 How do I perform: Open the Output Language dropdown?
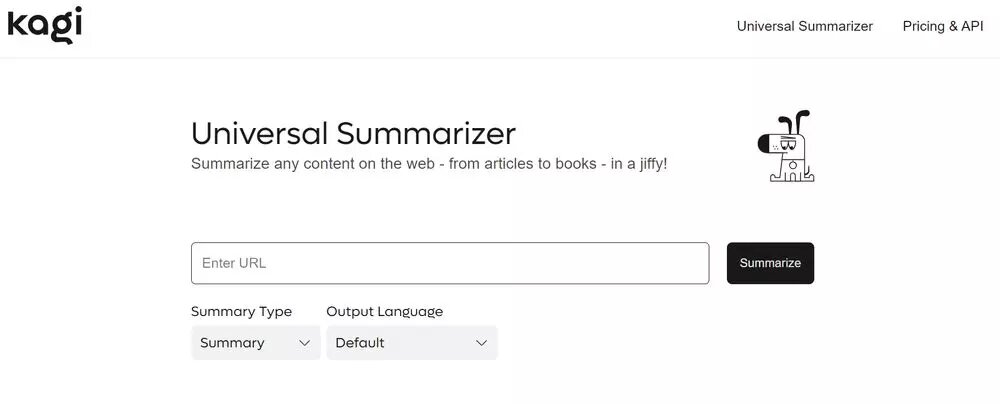coord(411,343)
